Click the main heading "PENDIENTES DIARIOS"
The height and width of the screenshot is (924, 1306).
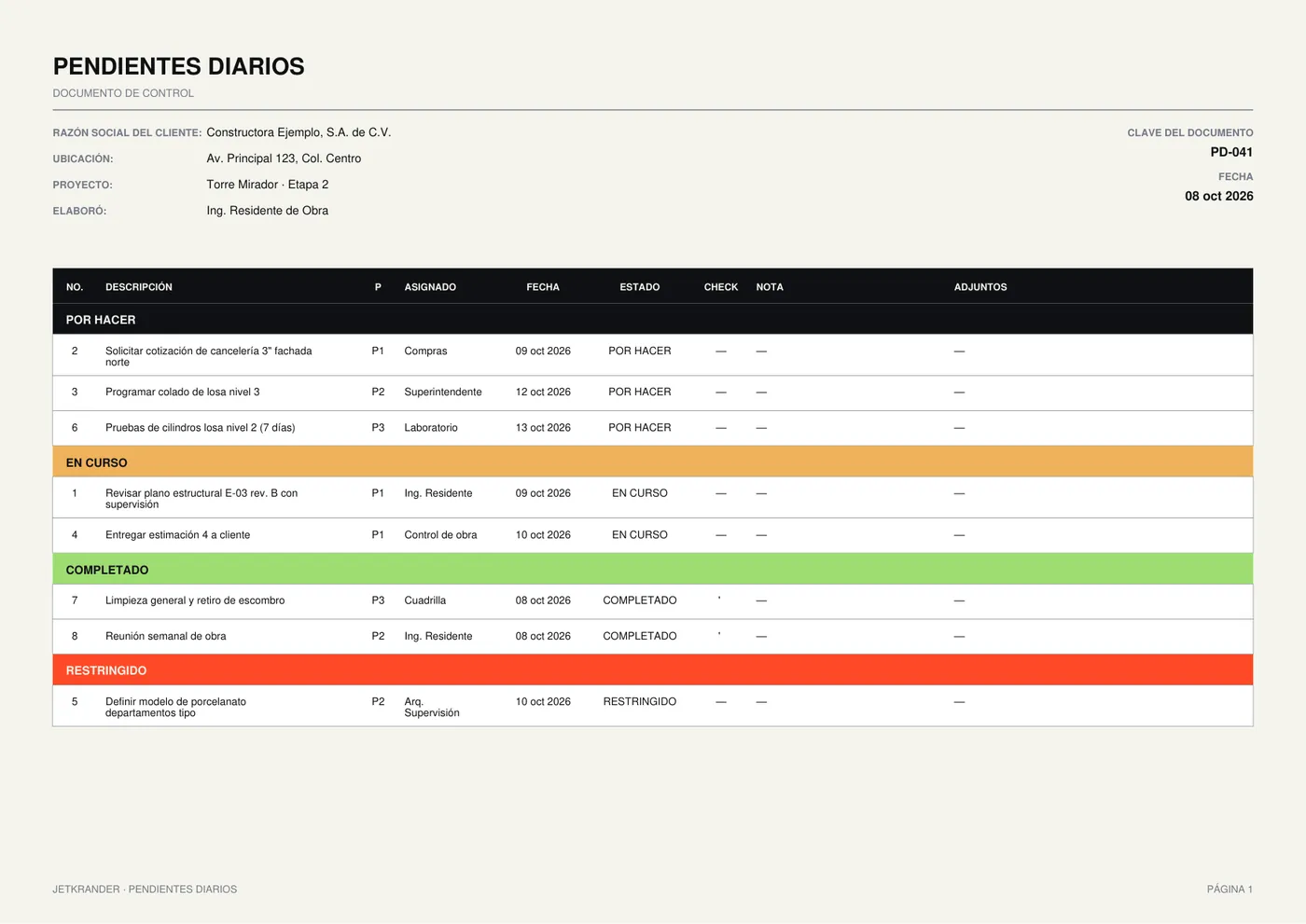point(178,66)
